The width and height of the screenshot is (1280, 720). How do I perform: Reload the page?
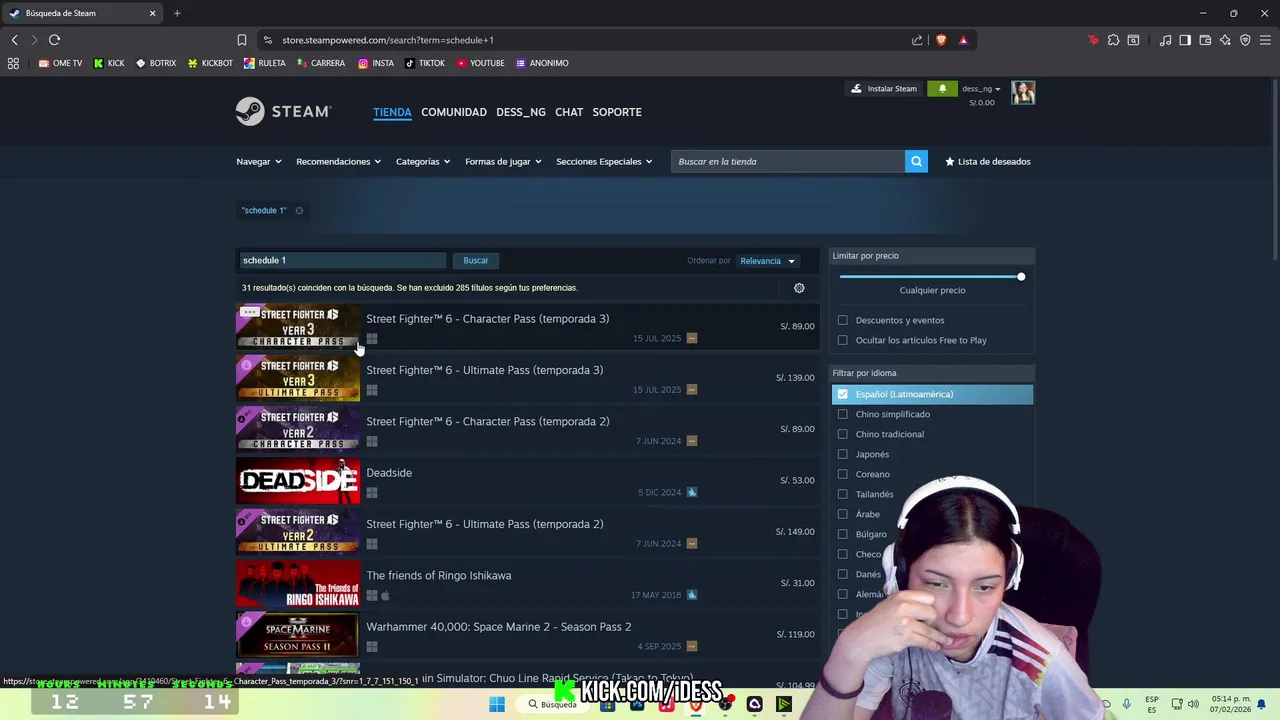coord(54,40)
